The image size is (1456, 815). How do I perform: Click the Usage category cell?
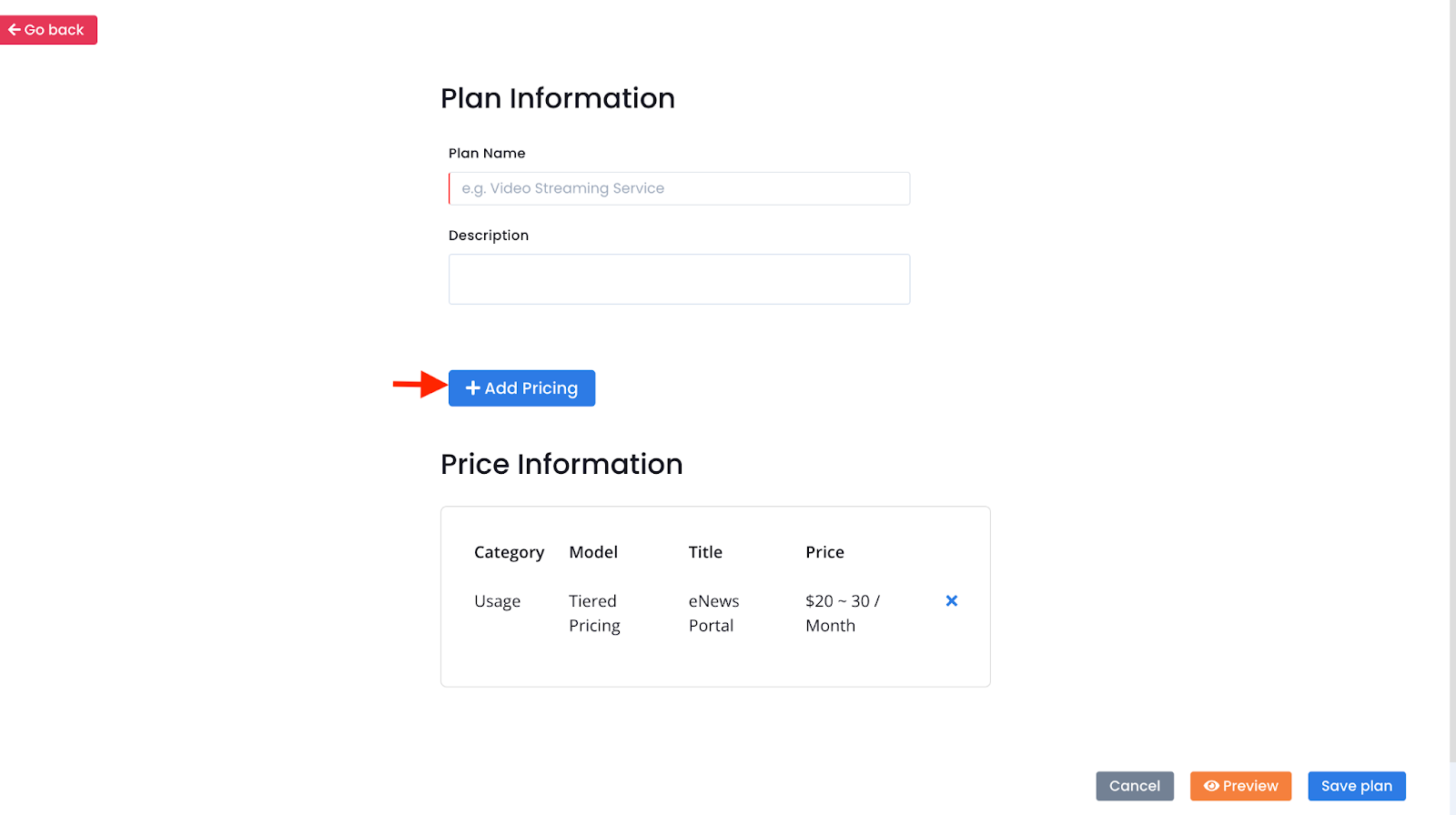(x=497, y=601)
